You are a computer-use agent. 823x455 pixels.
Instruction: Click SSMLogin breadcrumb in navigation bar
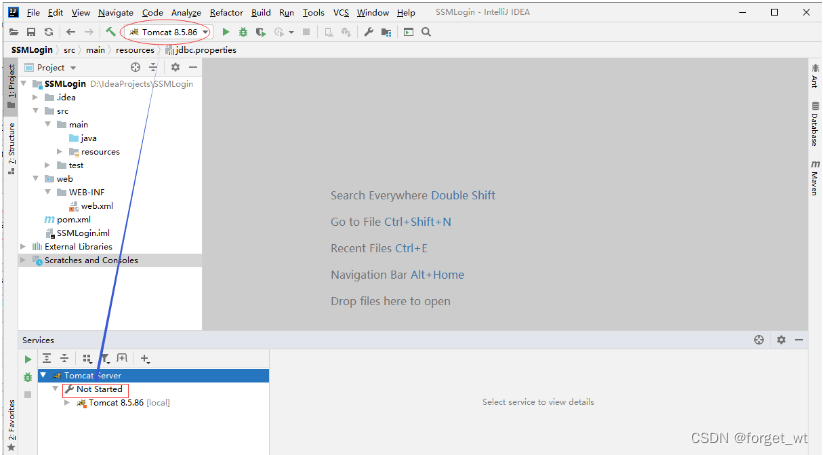point(31,50)
